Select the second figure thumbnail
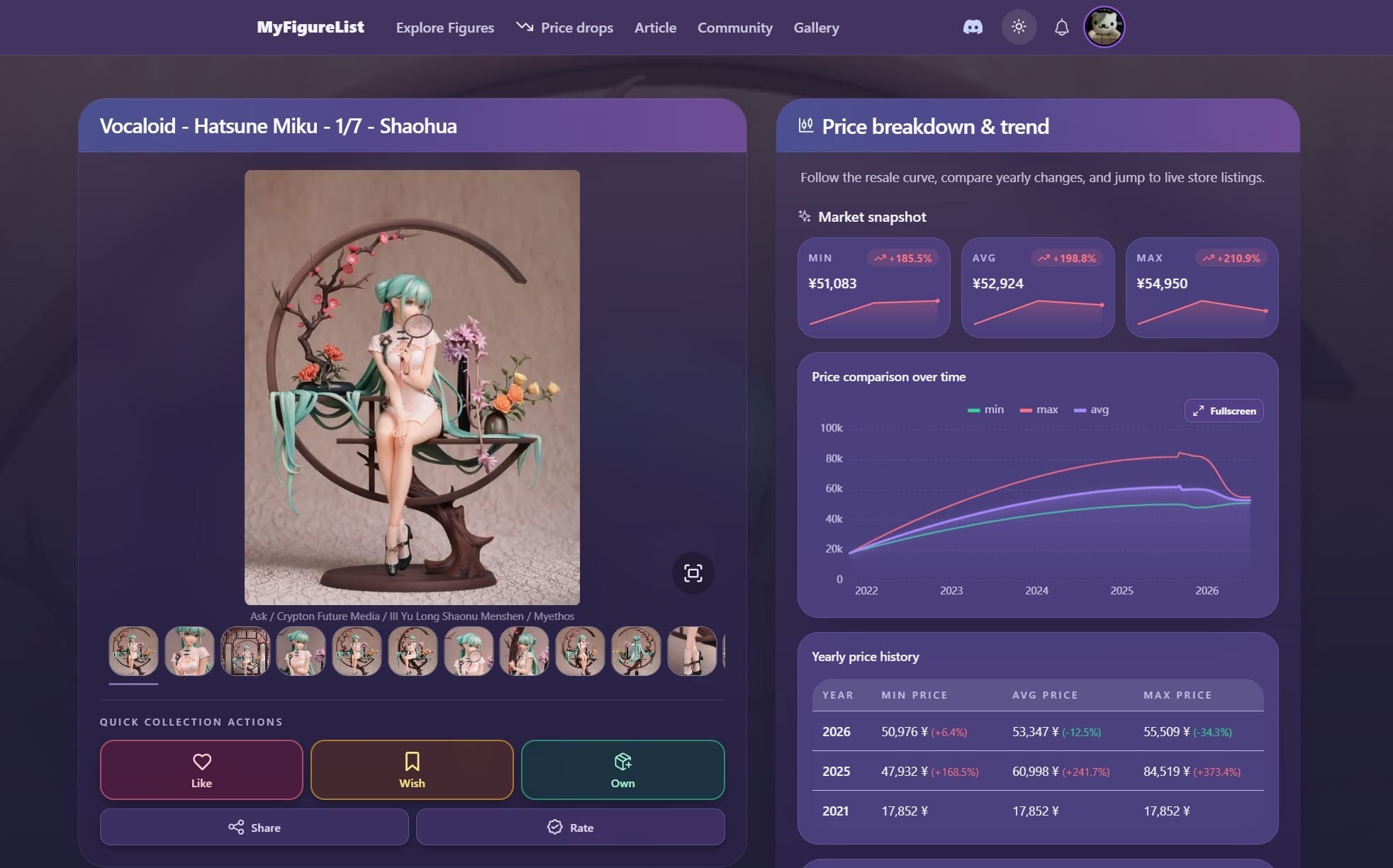This screenshot has height=868, width=1393. pyautogui.click(x=189, y=650)
